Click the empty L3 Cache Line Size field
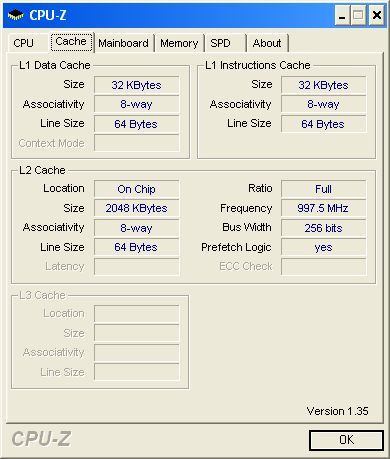Screen dimensions: 390x459 [x=137, y=372]
